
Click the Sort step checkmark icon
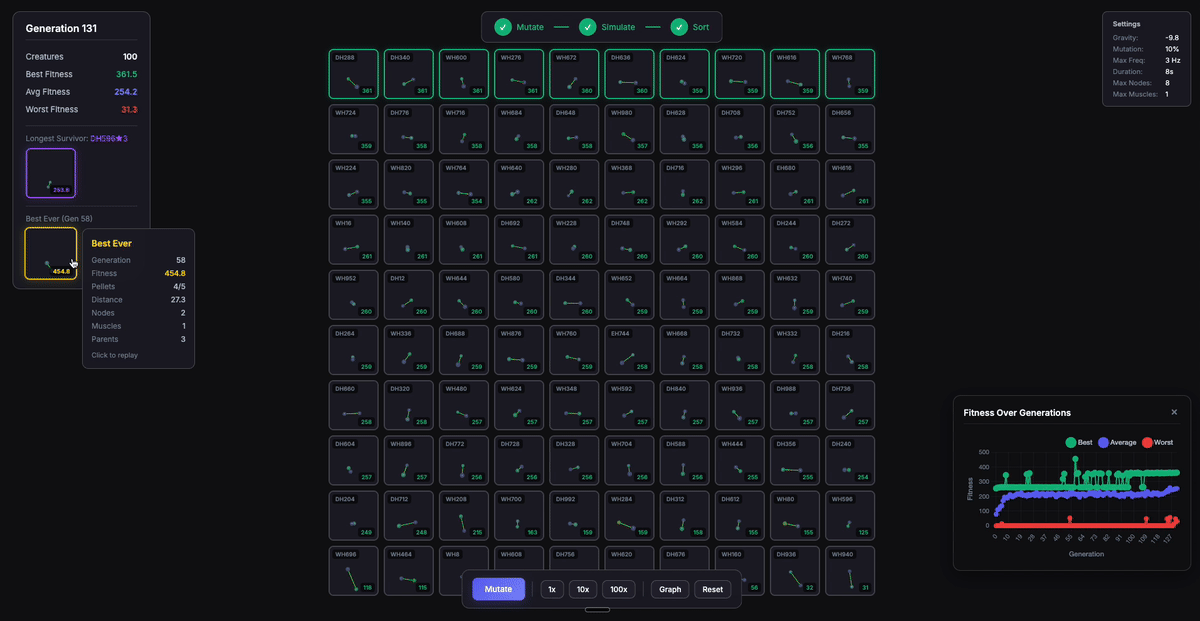tap(679, 27)
